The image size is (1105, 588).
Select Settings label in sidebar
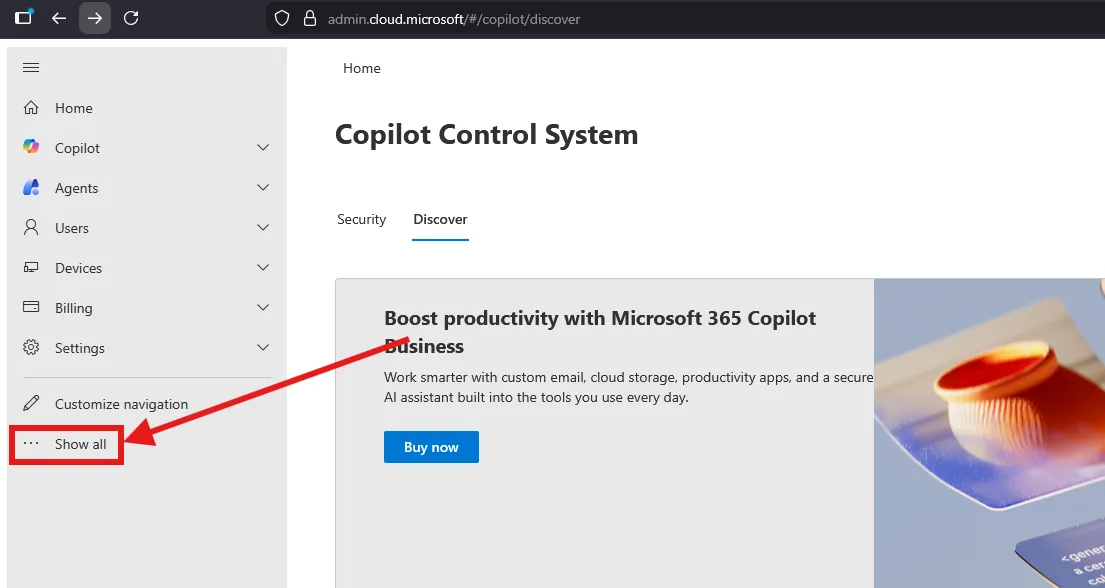click(x=80, y=348)
